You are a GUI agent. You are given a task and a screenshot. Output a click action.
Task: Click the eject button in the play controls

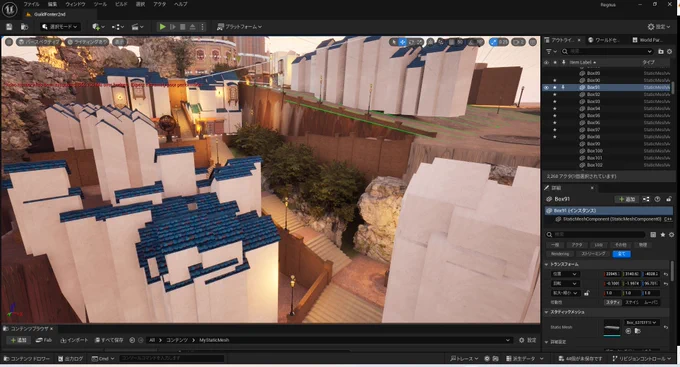[193, 27]
